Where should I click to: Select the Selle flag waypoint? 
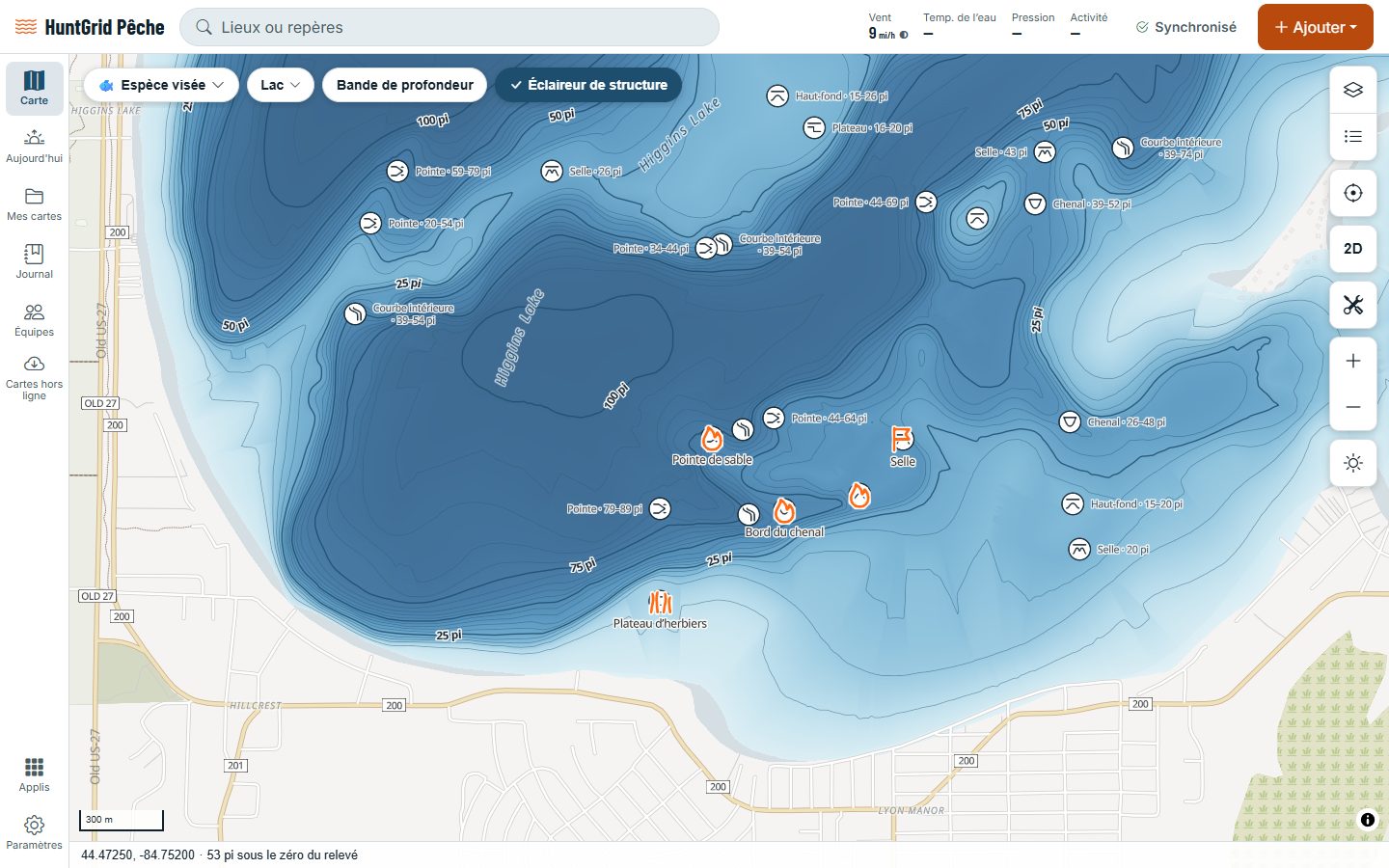click(902, 439)
